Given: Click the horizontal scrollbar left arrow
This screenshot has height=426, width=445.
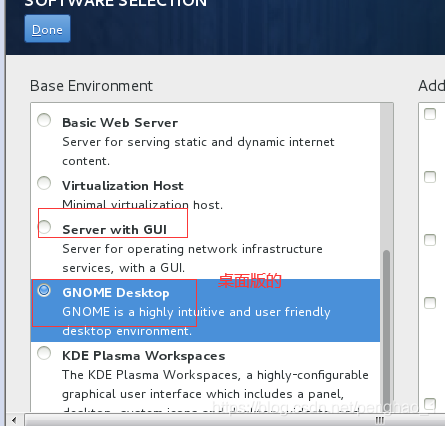Looking at the screenshot, I should click(x=14, y=420).
